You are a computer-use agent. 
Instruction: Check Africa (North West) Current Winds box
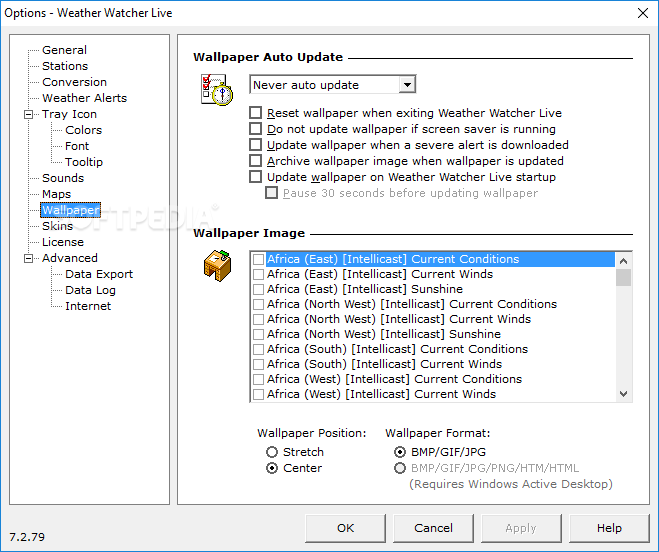[258, 319]
